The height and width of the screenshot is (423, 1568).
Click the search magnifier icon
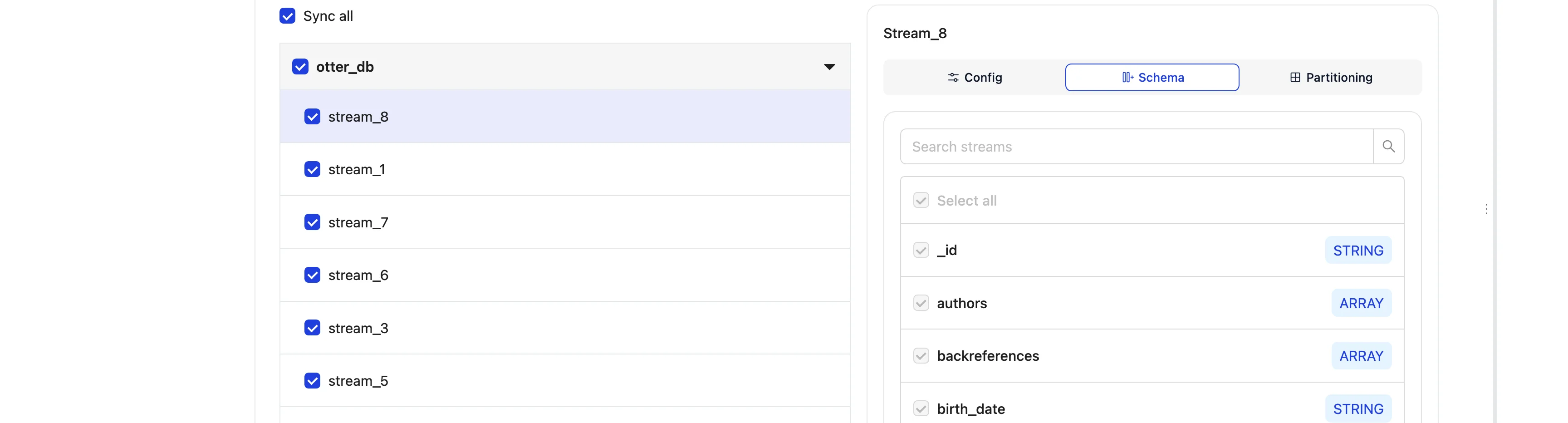(1388, 146)
